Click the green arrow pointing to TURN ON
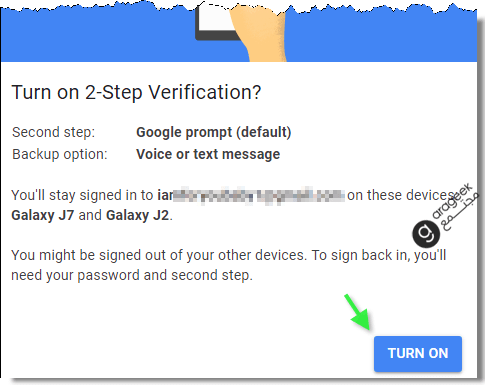 [x=359, y=312]
